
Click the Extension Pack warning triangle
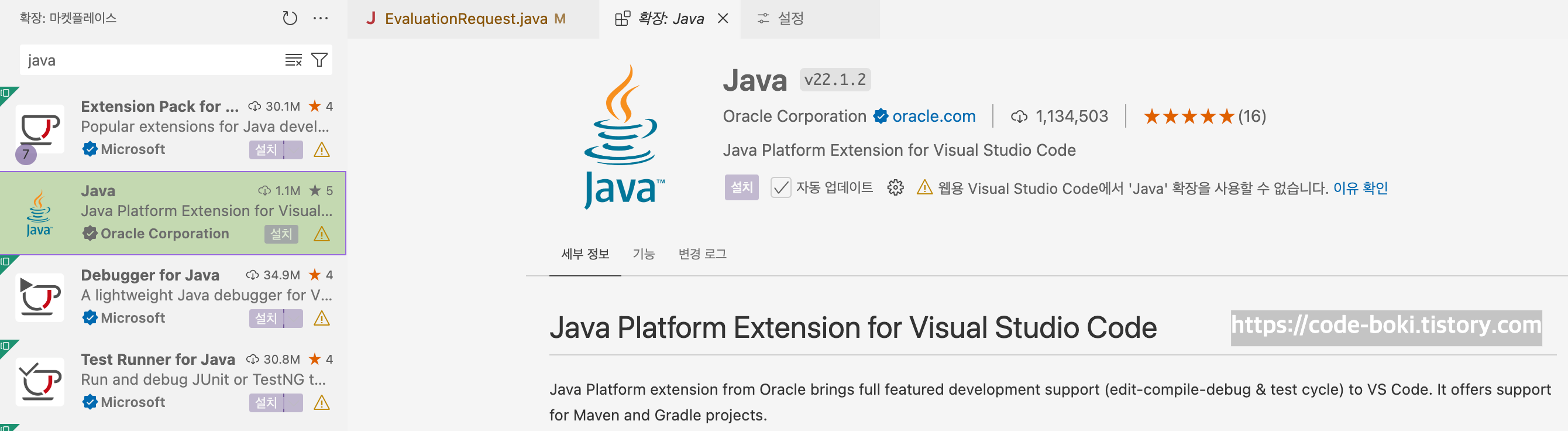(x=321, y=149)
